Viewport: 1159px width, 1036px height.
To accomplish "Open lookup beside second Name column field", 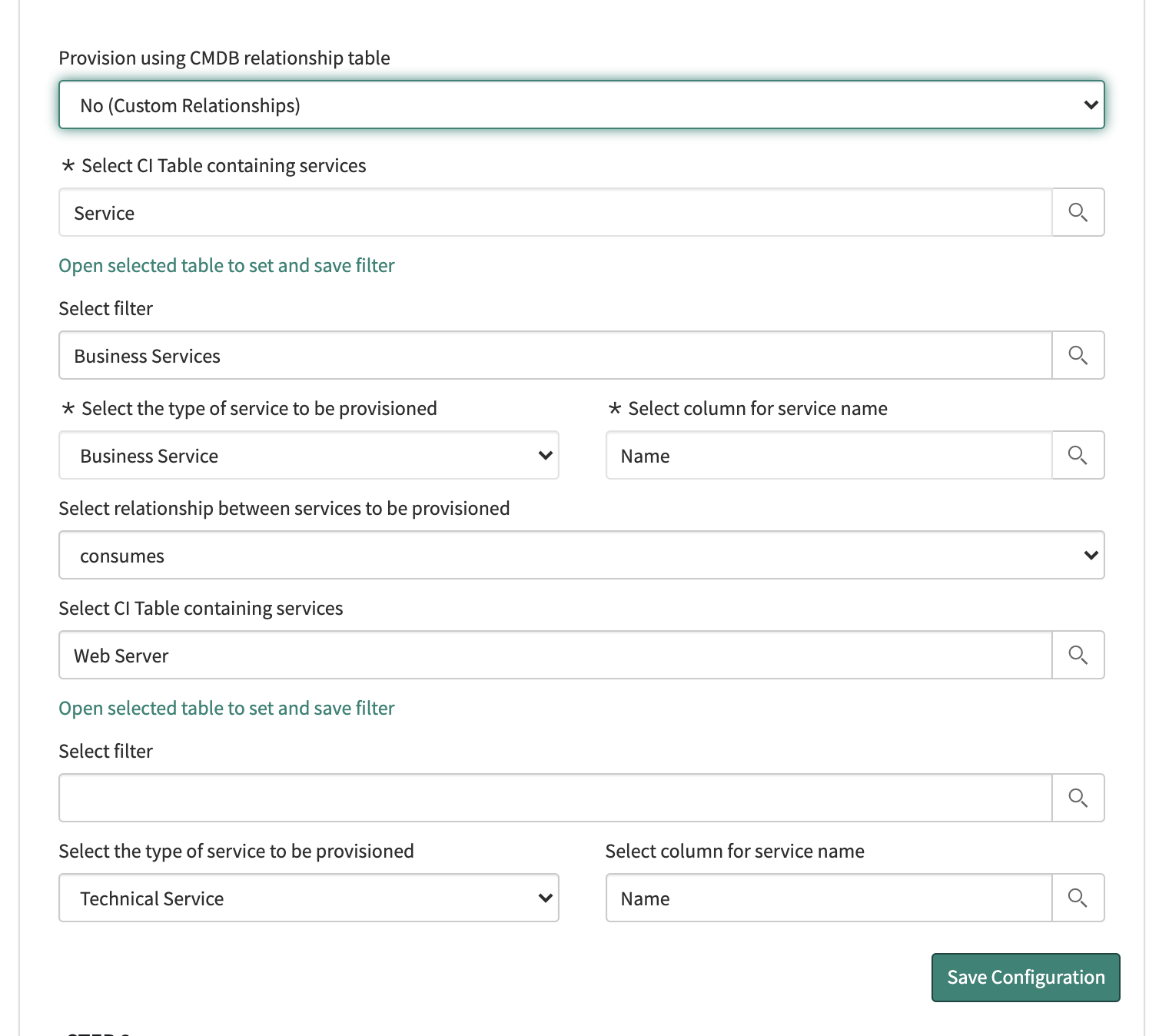I will click(1078, 898).
